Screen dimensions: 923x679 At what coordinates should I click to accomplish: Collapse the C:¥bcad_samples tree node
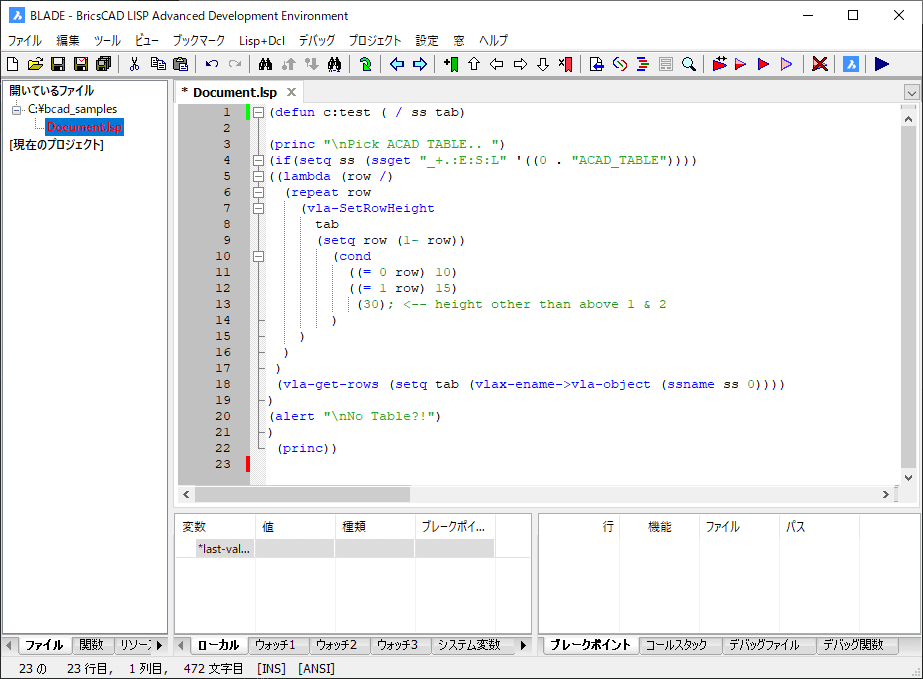(x=17, y=109)
